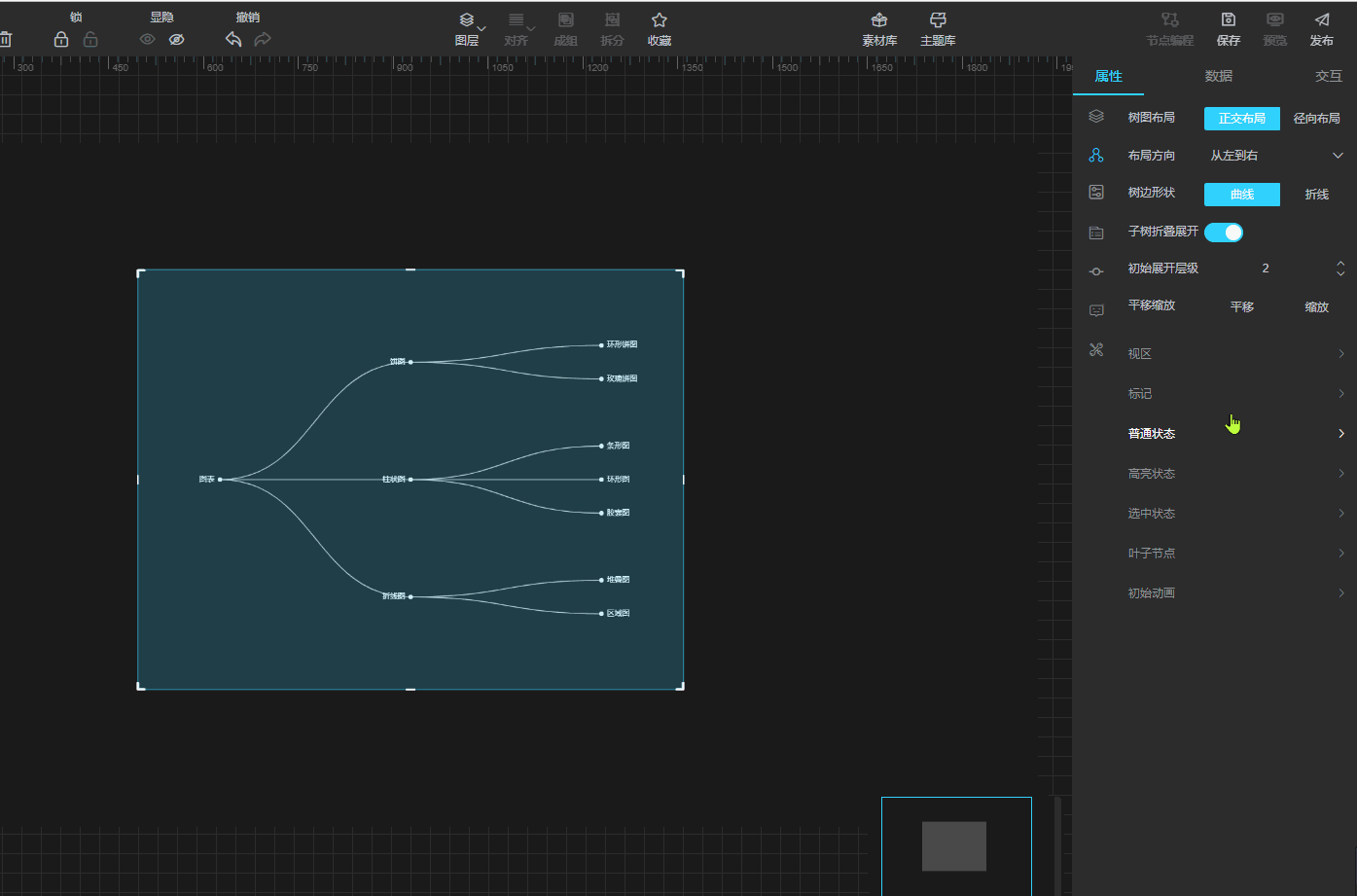The width and height of the screenshot is (1357, 896).
Task: Undo the last action with left arrow
Action: coord(233,40)
